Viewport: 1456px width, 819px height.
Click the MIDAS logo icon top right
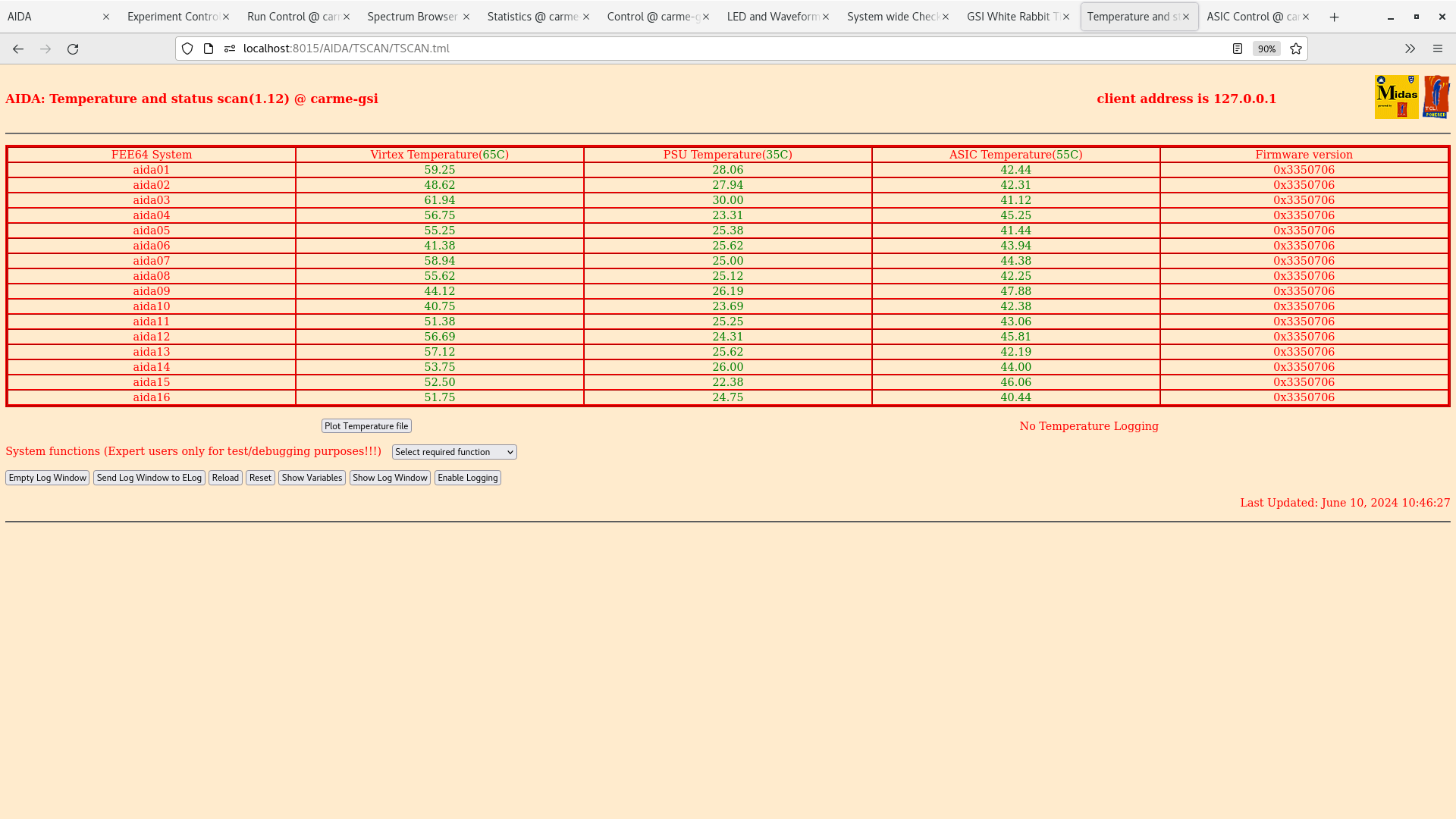pyautogui.click(x=1395, y=97)
